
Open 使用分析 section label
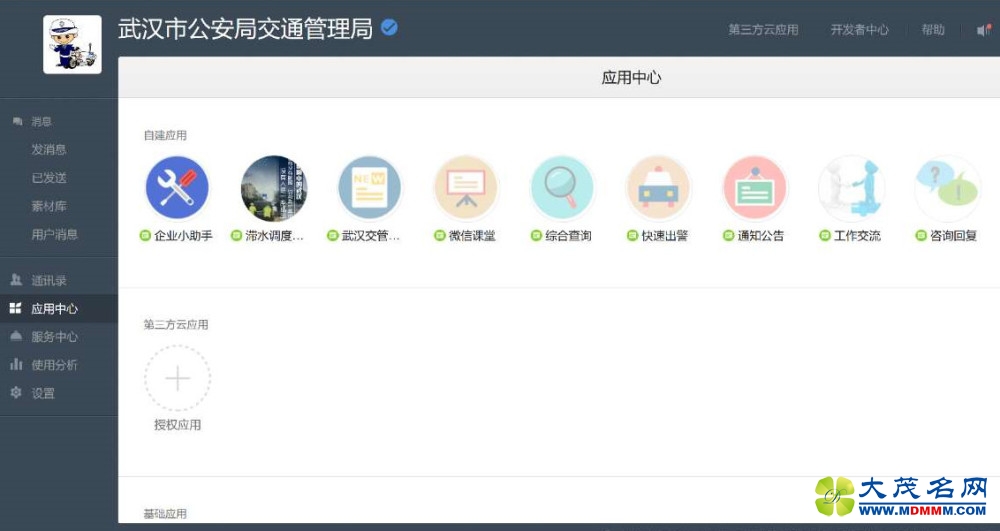pos(55,365)
